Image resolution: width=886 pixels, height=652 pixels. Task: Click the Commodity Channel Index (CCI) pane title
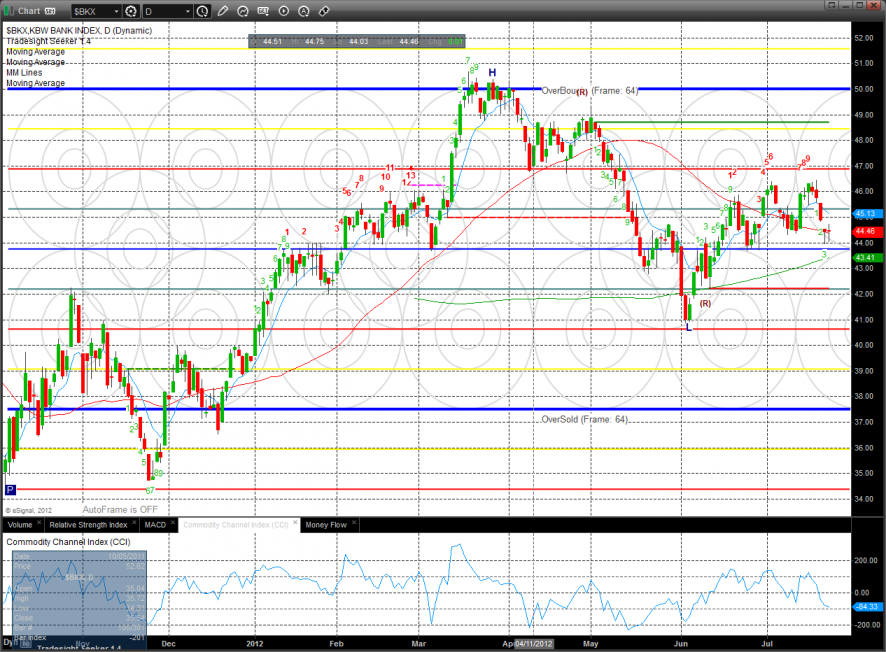68,542
